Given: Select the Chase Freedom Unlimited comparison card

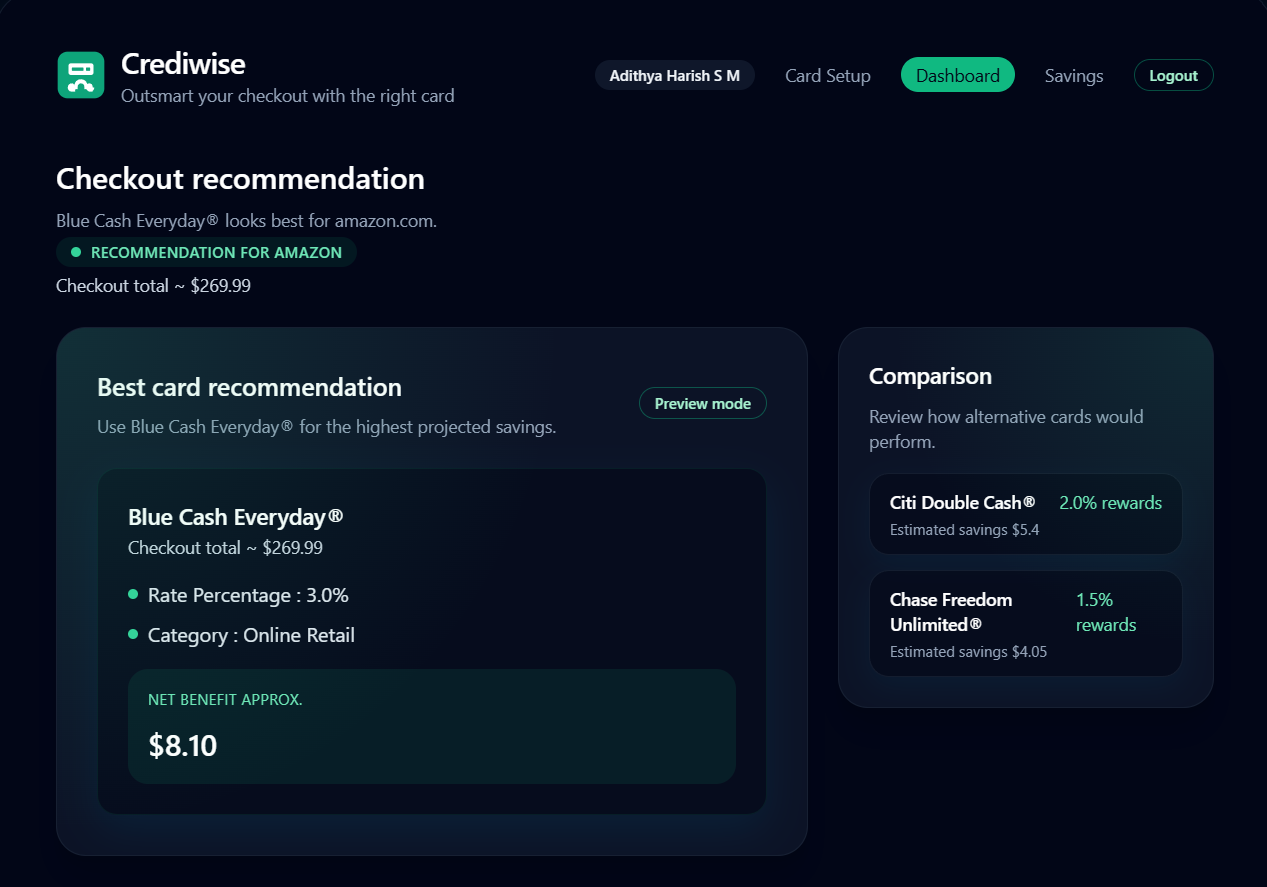Looking at the screenshot, I should coord(1026,624).
